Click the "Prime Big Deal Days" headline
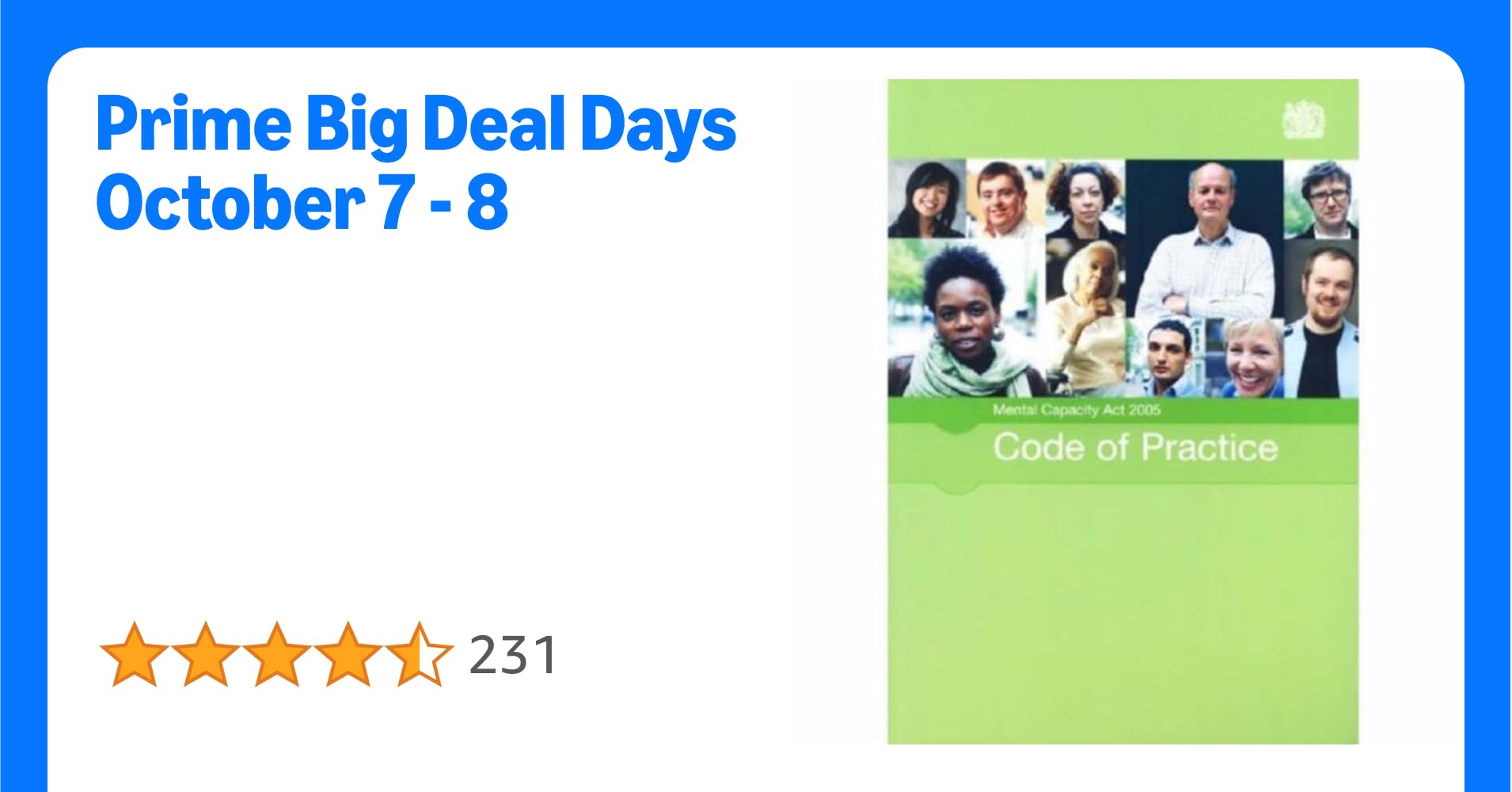Viewport: 1512px width, 792px height. click(x=416, y=124)
